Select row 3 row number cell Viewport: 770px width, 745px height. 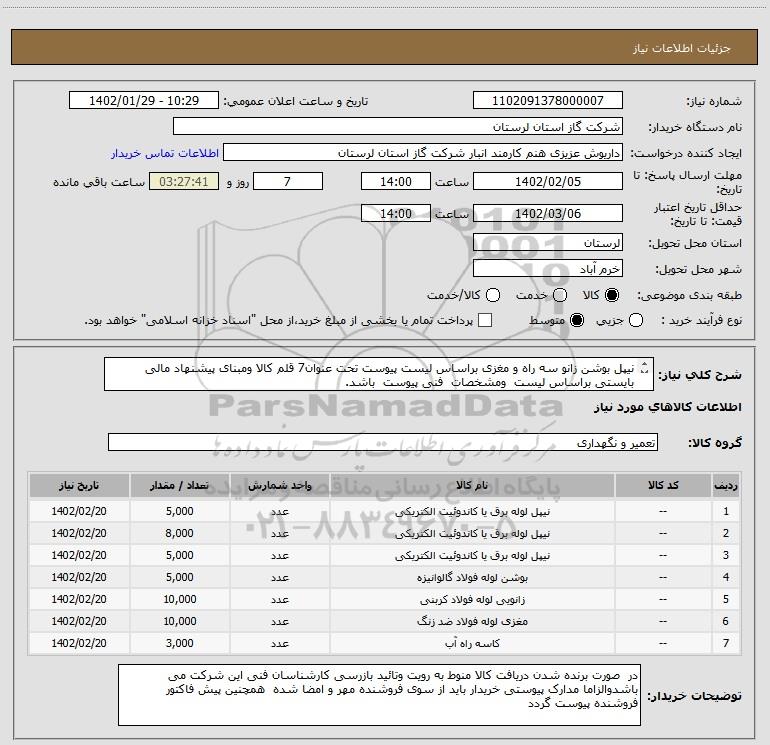[726, 555]
